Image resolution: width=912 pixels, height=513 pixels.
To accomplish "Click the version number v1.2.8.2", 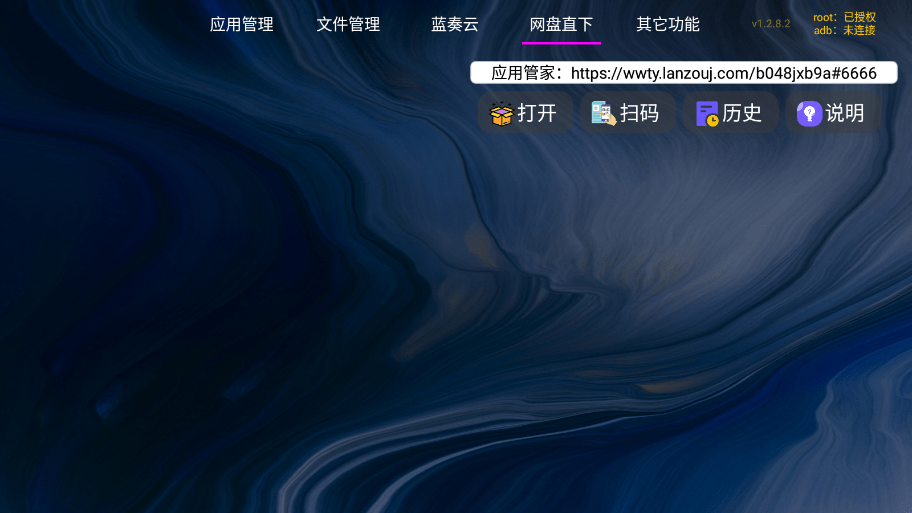I will click(771, 24).
